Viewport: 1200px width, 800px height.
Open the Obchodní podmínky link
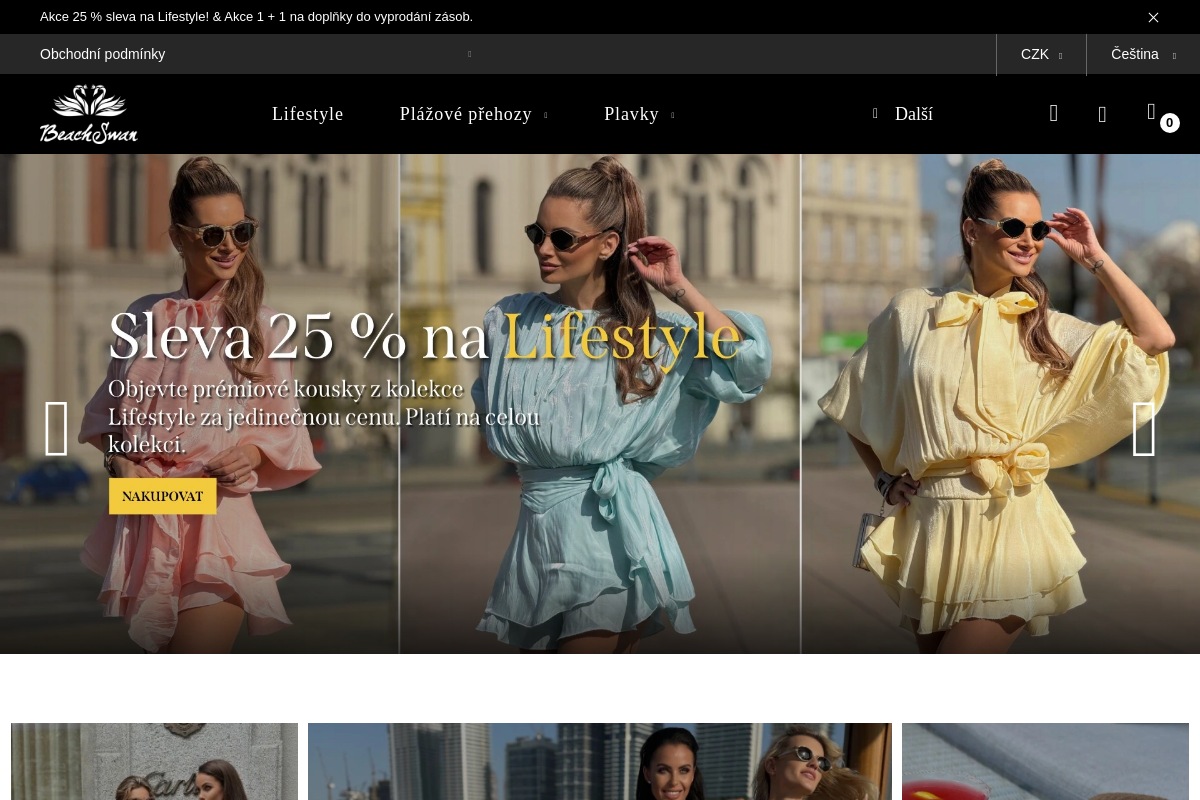pos(103,54)
